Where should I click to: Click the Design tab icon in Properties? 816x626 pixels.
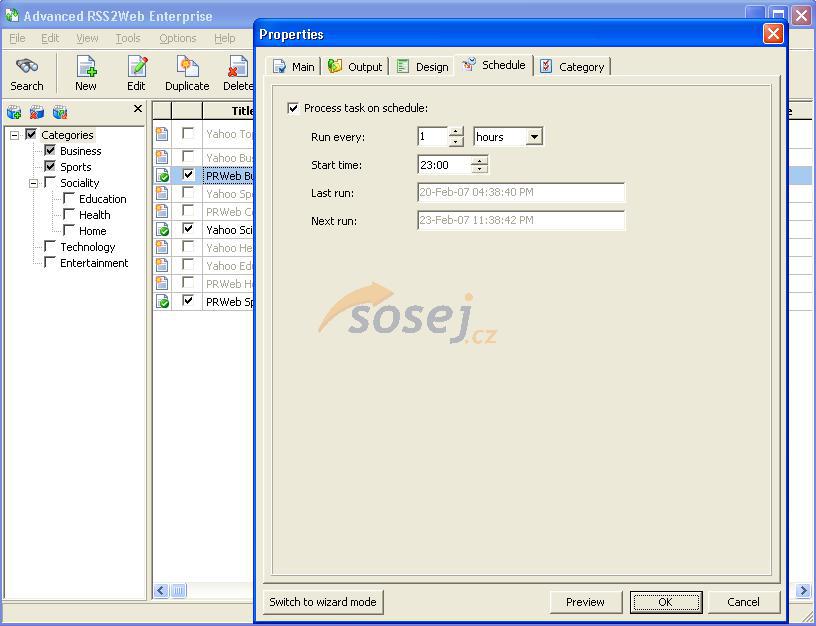(x=403, y=66)
